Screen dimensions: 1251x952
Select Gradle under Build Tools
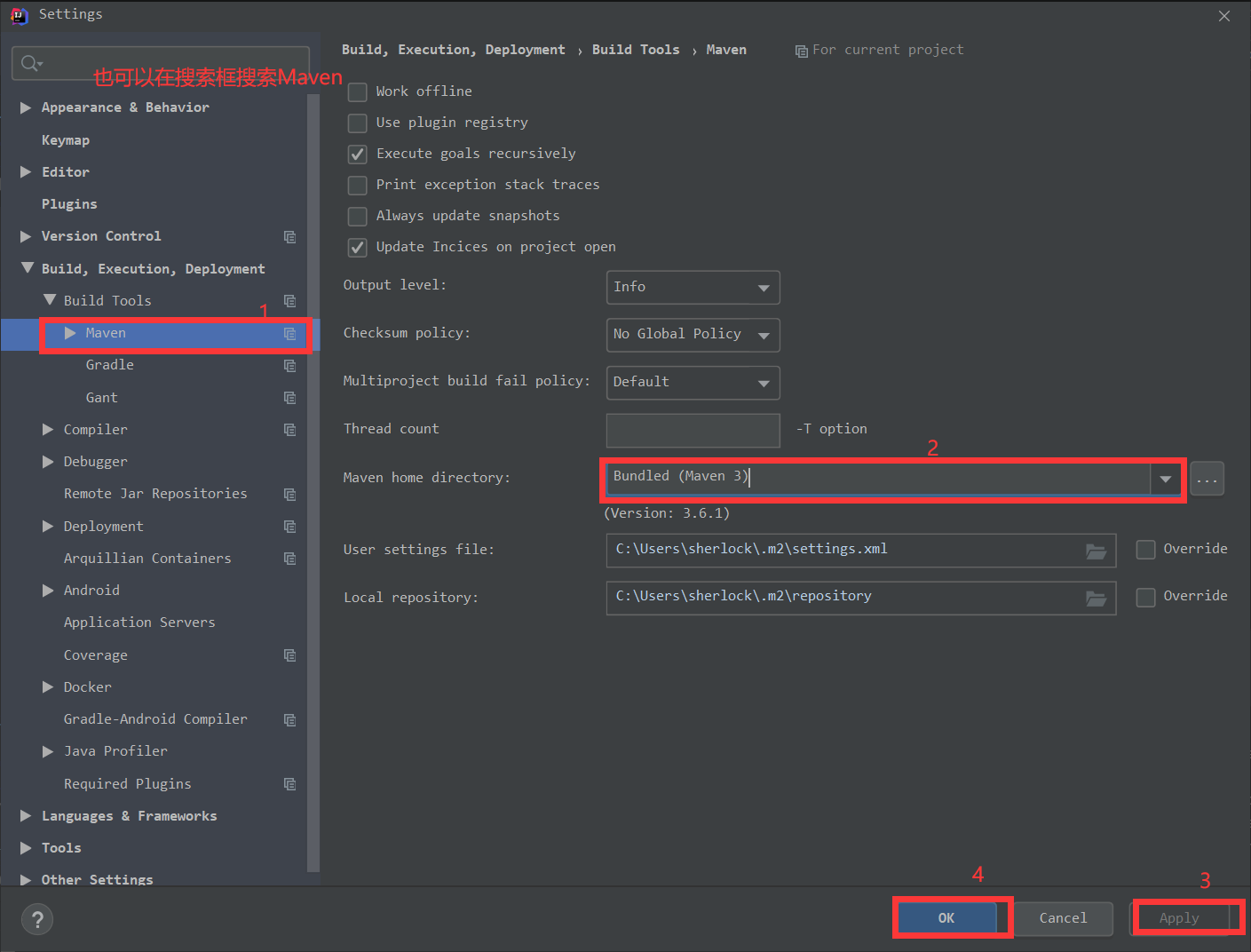(x=110, y=365)
